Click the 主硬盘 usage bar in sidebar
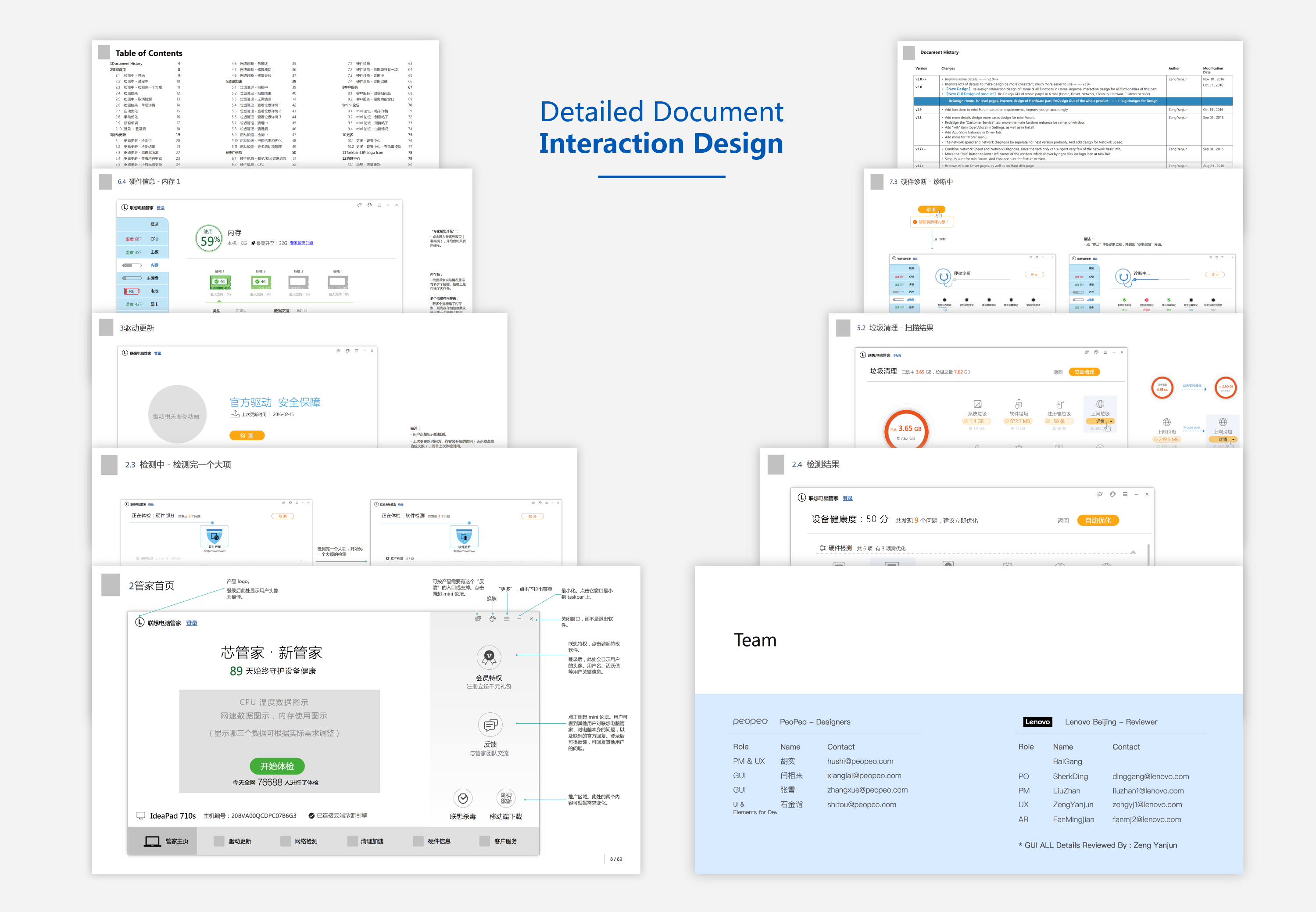This screenshot has width=1316, height=912. point(132,278)
